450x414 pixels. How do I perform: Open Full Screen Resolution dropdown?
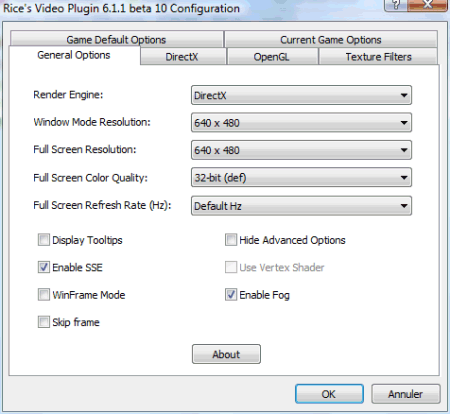pyautogui.click(x=301, y=150)
